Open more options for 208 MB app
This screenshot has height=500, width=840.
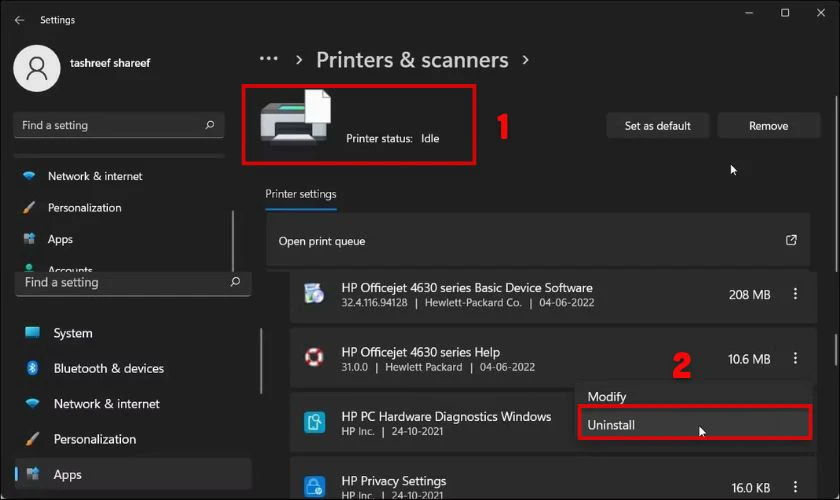[x=795, y=294]
